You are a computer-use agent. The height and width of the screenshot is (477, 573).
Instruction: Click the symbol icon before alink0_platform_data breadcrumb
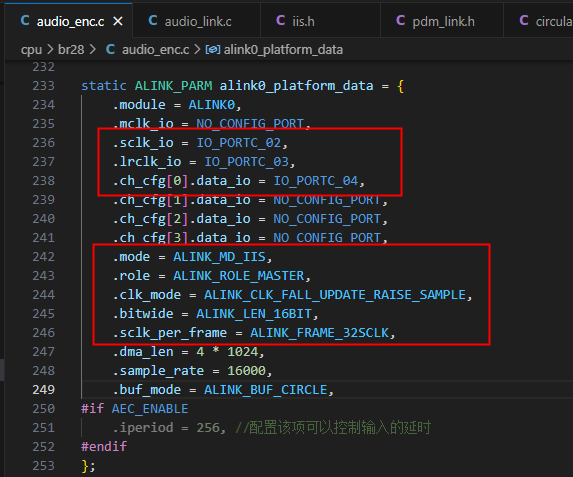213,49
